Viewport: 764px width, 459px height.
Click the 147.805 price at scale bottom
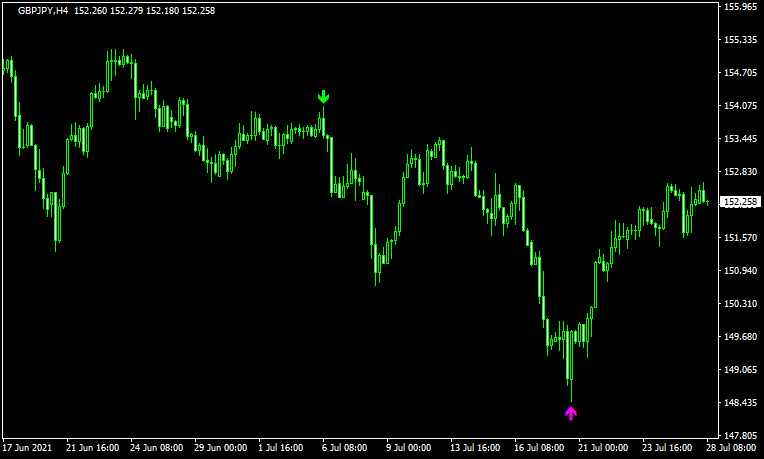[741, 436]
